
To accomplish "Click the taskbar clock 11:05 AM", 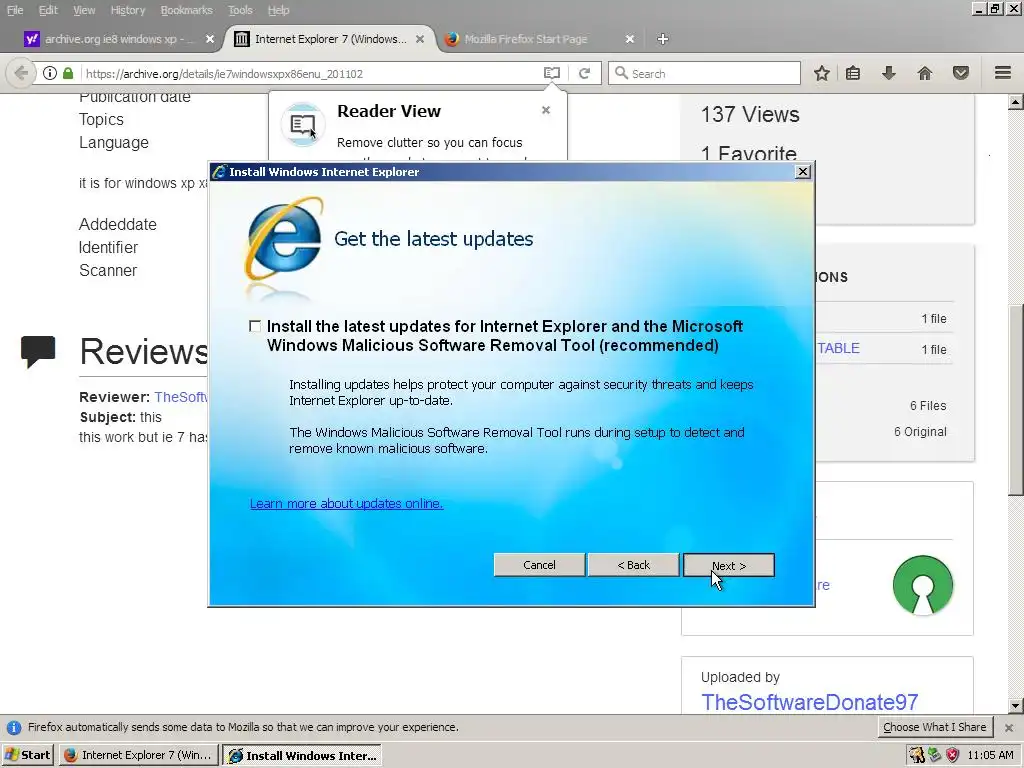I will [991, 755].
